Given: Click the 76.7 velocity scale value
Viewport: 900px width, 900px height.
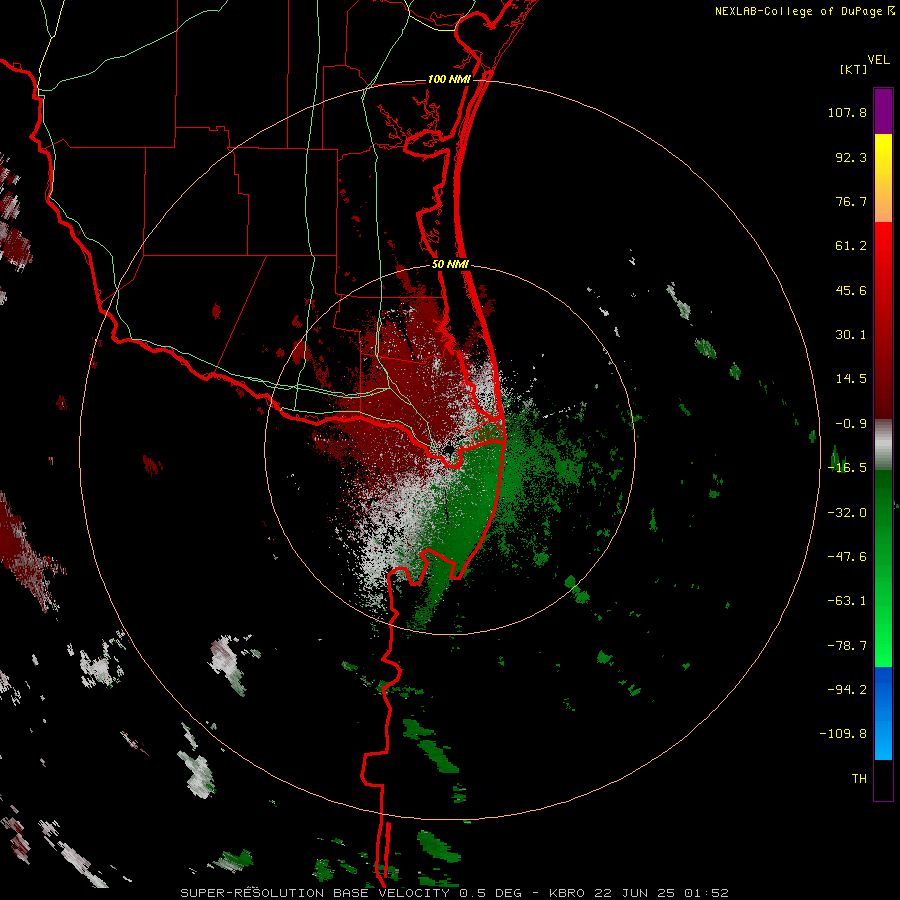Looking at the screenshot, I should coord(851,201).
